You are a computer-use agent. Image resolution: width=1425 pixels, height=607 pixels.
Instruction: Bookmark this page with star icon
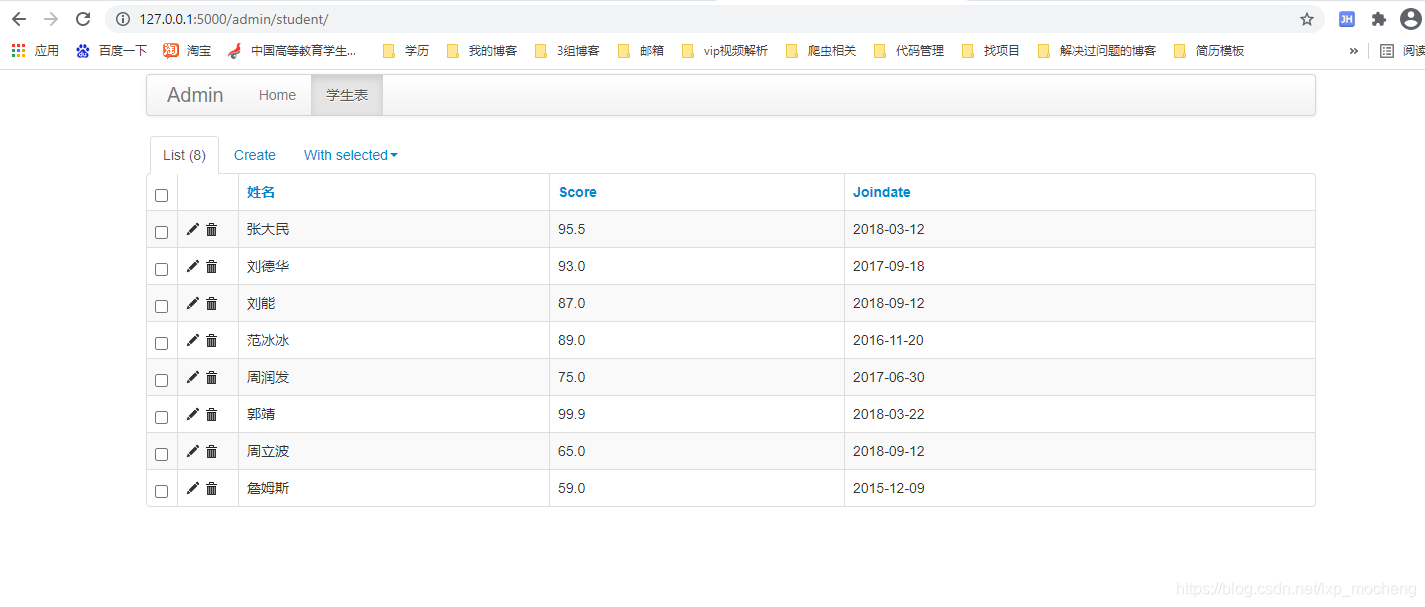[1306, 19]
